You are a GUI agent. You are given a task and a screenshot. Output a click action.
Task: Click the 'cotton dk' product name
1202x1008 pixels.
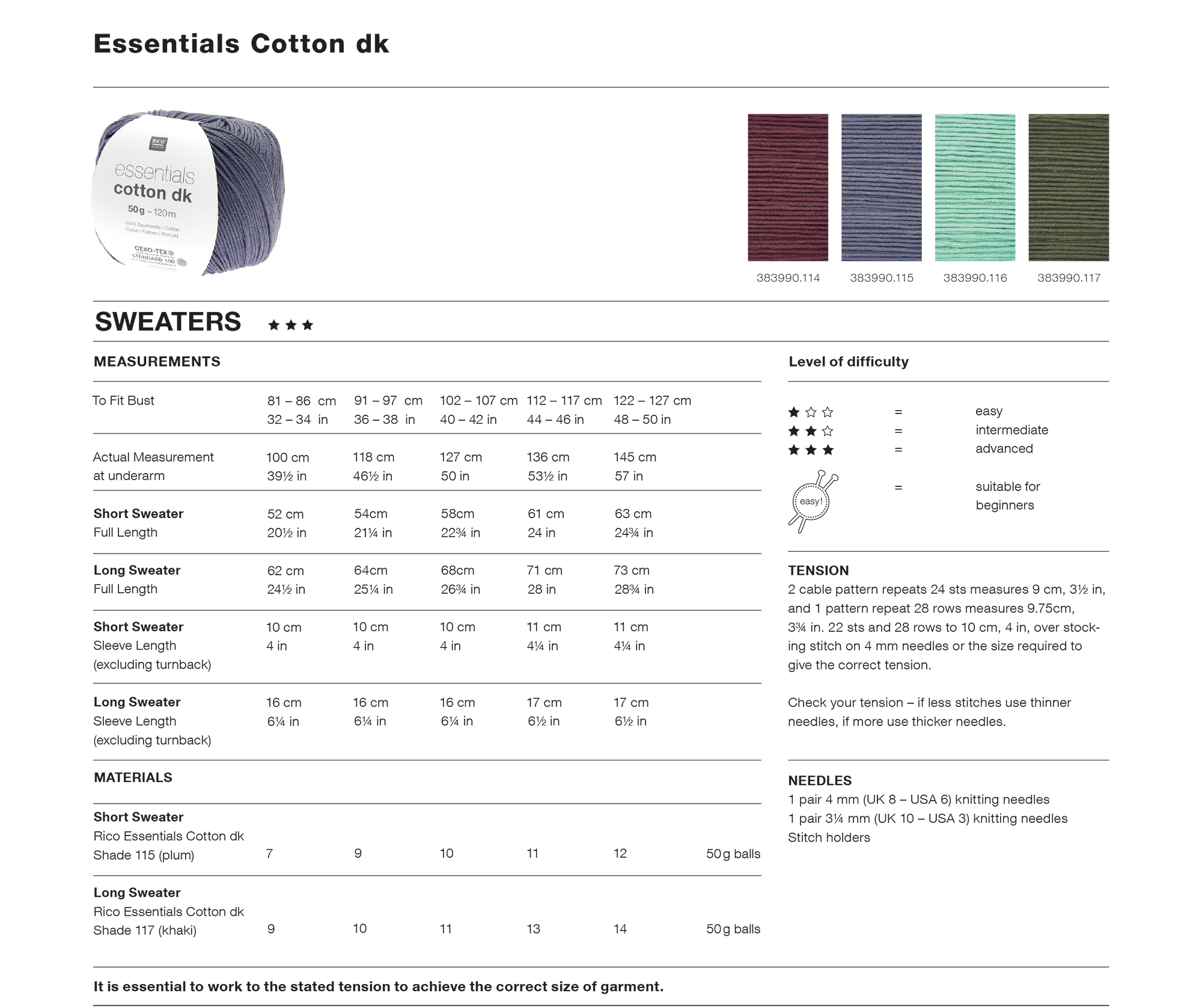pyautogui.click(x=153, y=192)
